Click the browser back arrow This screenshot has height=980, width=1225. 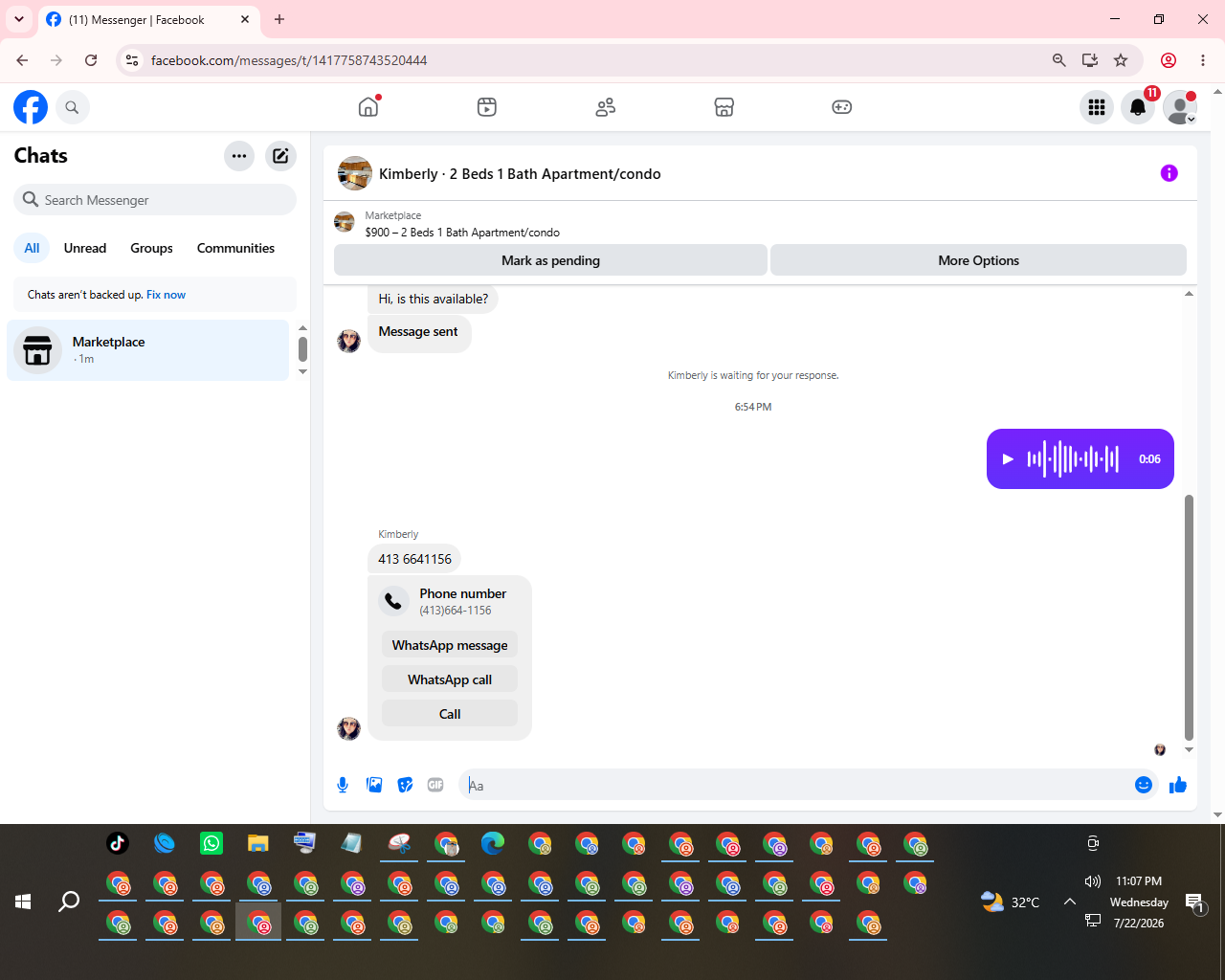pos(22,60)
